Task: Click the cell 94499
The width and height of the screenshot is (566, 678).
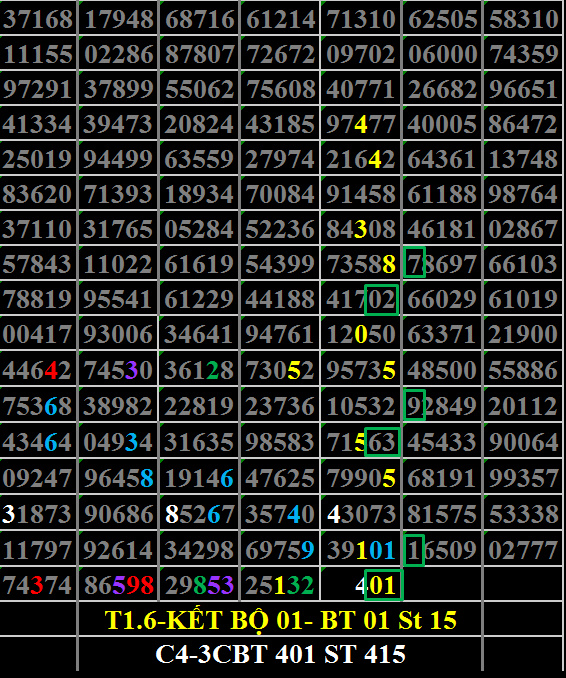Action: 119,158
